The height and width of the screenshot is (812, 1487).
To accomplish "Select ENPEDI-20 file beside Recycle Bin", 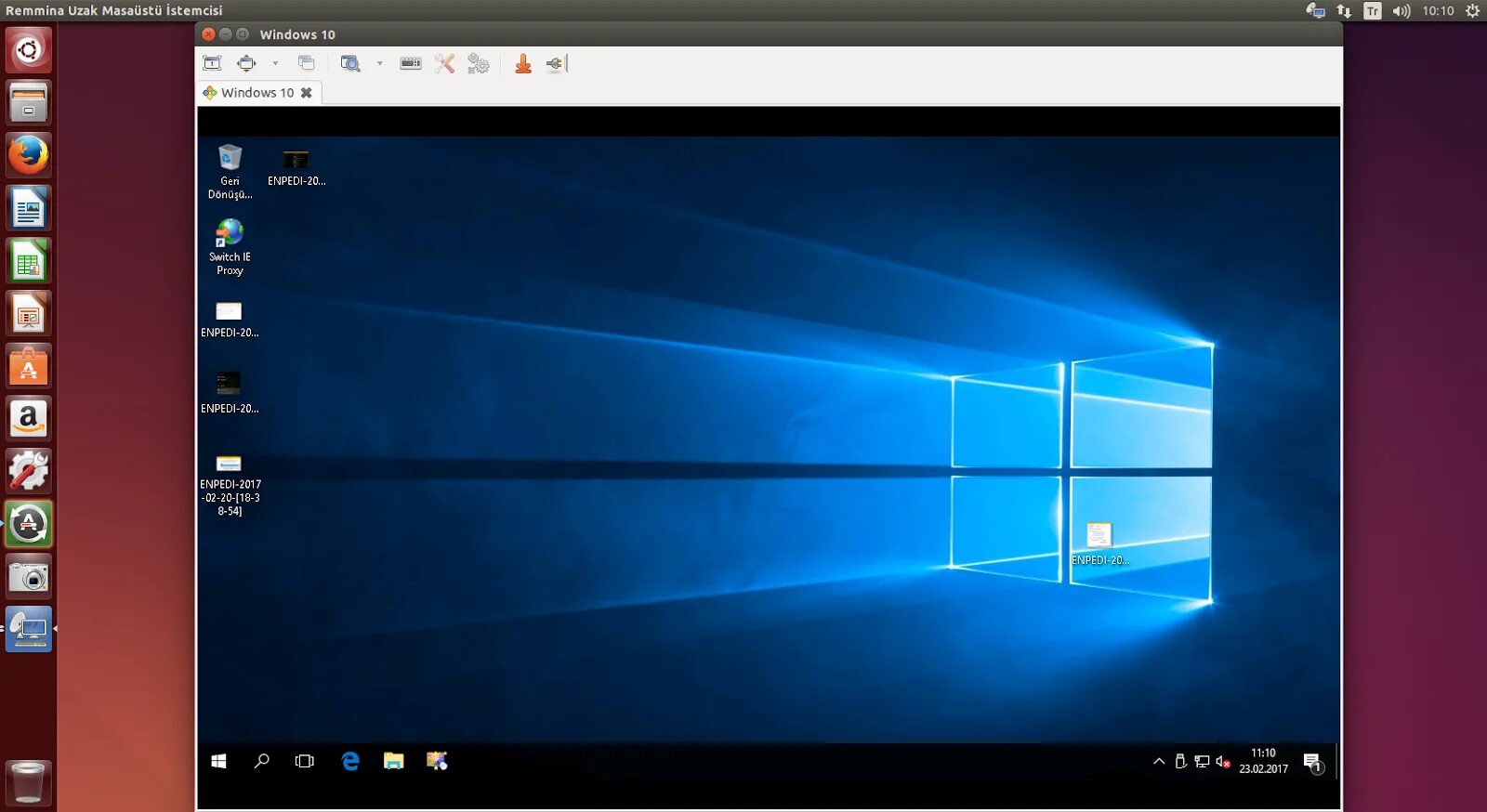I will (x=296, y=167).
